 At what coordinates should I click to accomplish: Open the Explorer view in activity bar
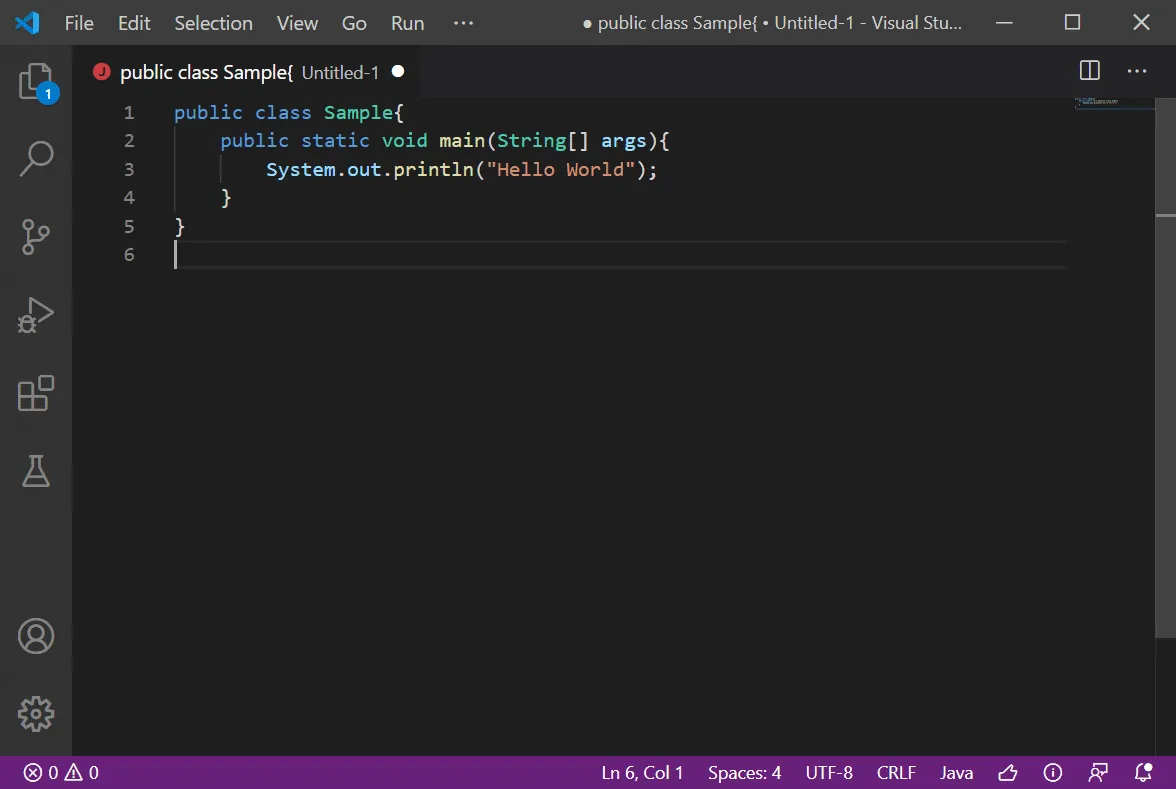36,81
